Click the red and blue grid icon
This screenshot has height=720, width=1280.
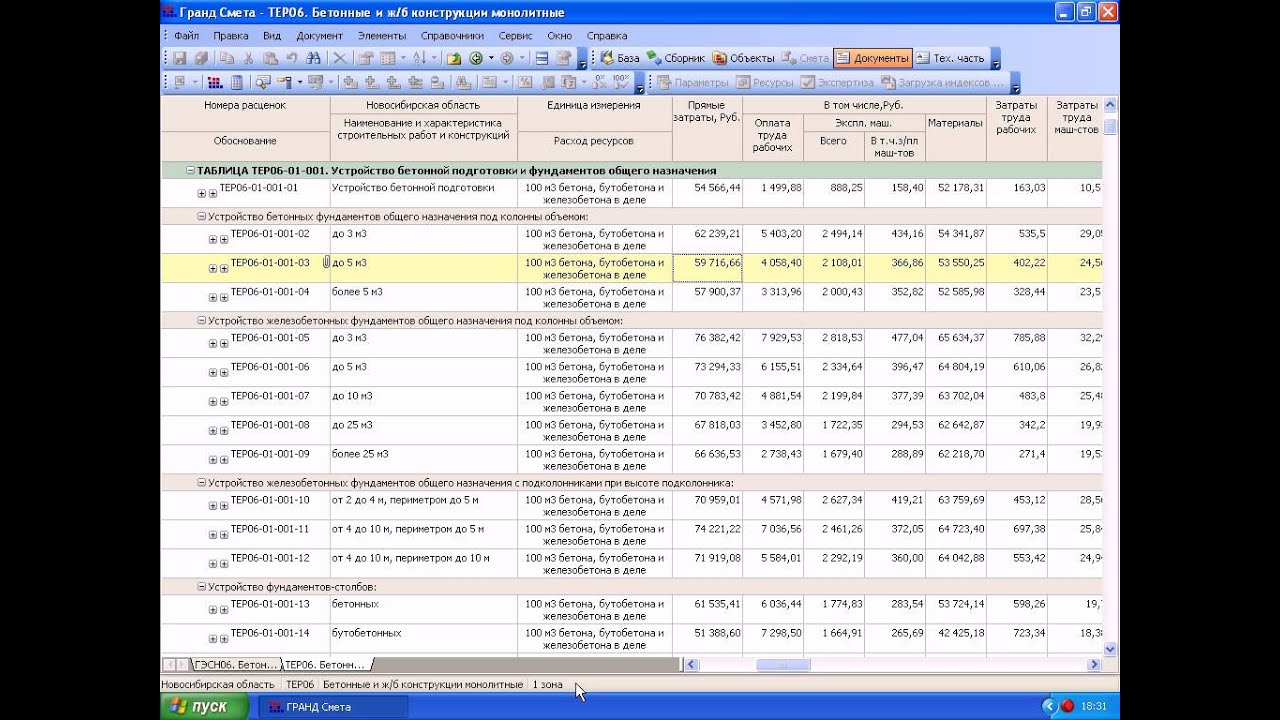tap(215, 82)
